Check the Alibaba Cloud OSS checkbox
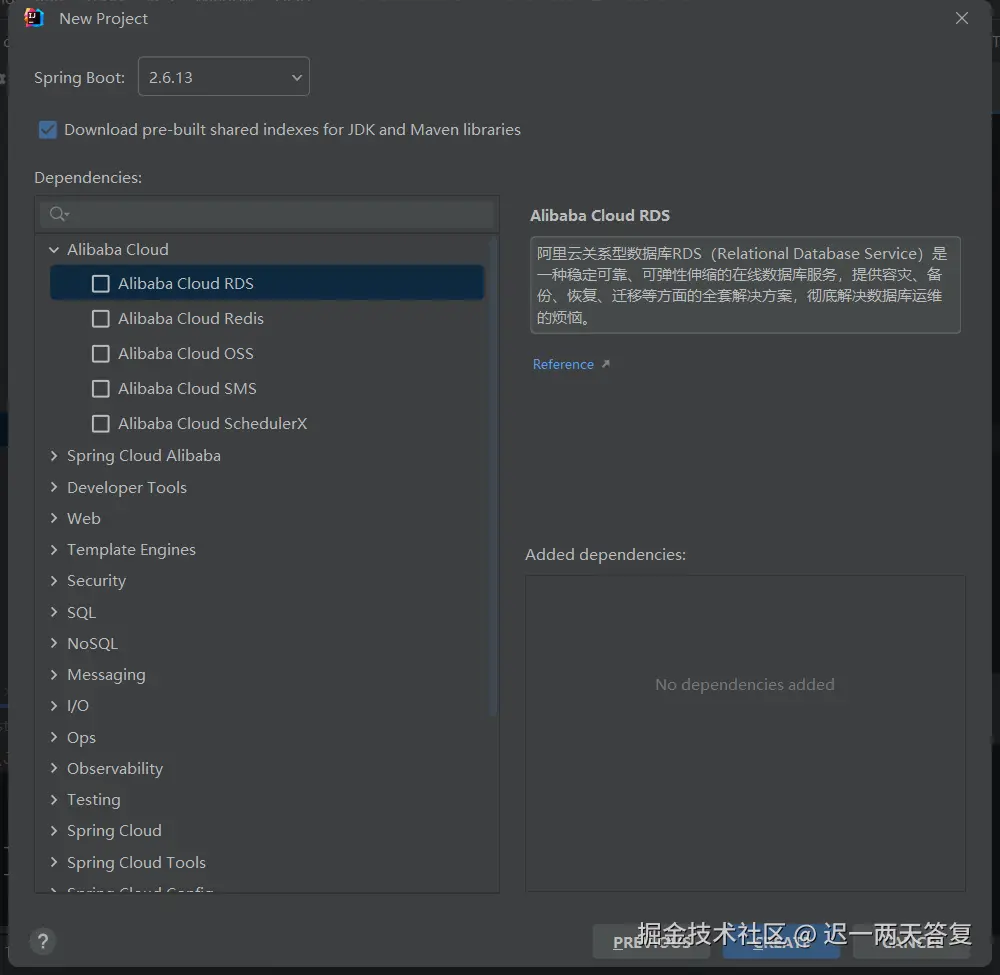 tap(101, 354)
